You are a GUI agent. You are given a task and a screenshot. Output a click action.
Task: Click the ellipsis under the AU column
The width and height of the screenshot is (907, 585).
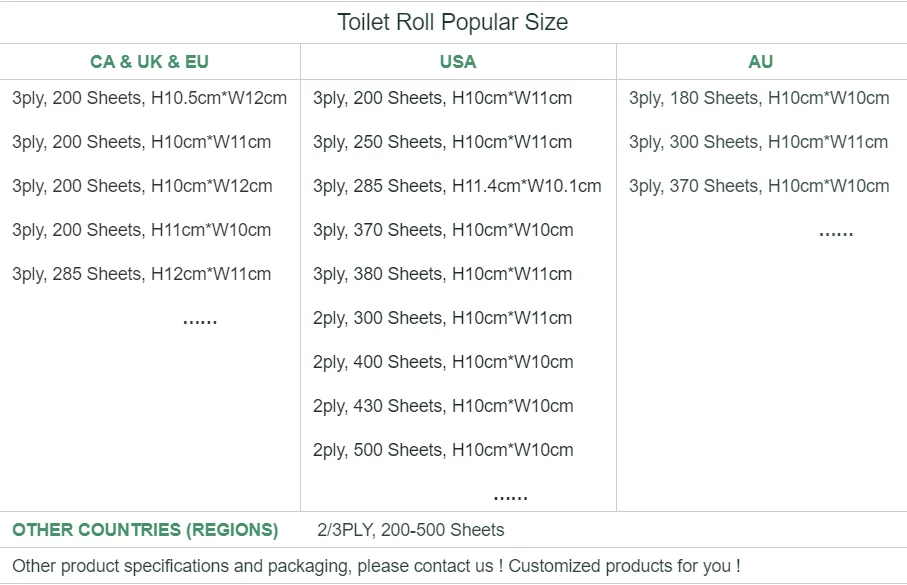tap(836, 232)
